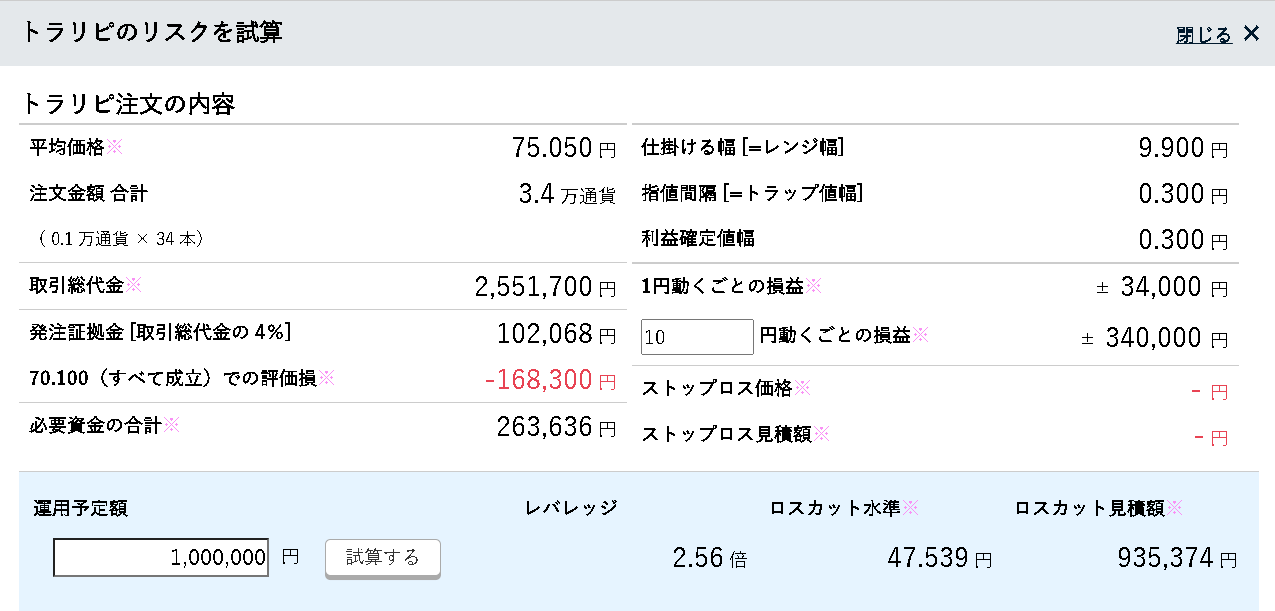1275x611 pixels.
Task: Open the ※ note for 70.100 評価損
Action: (326, 377)
